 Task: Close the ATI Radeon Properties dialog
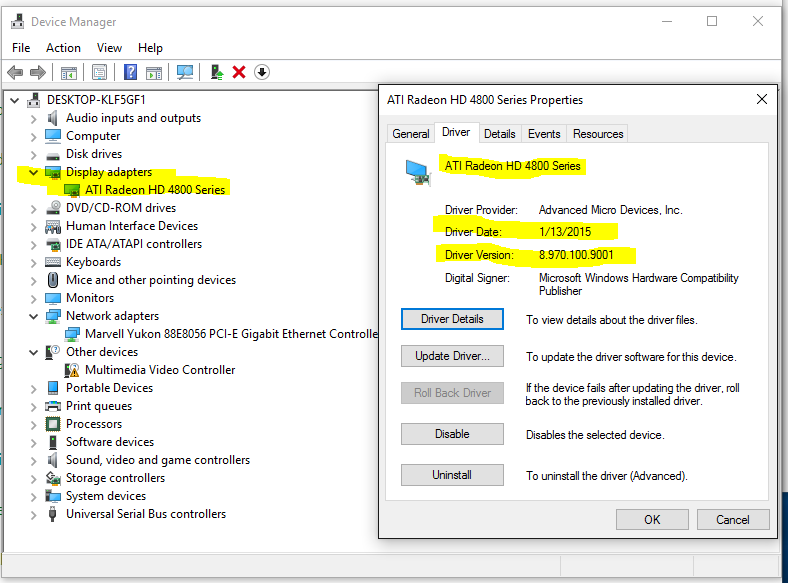tap(762, 100)
